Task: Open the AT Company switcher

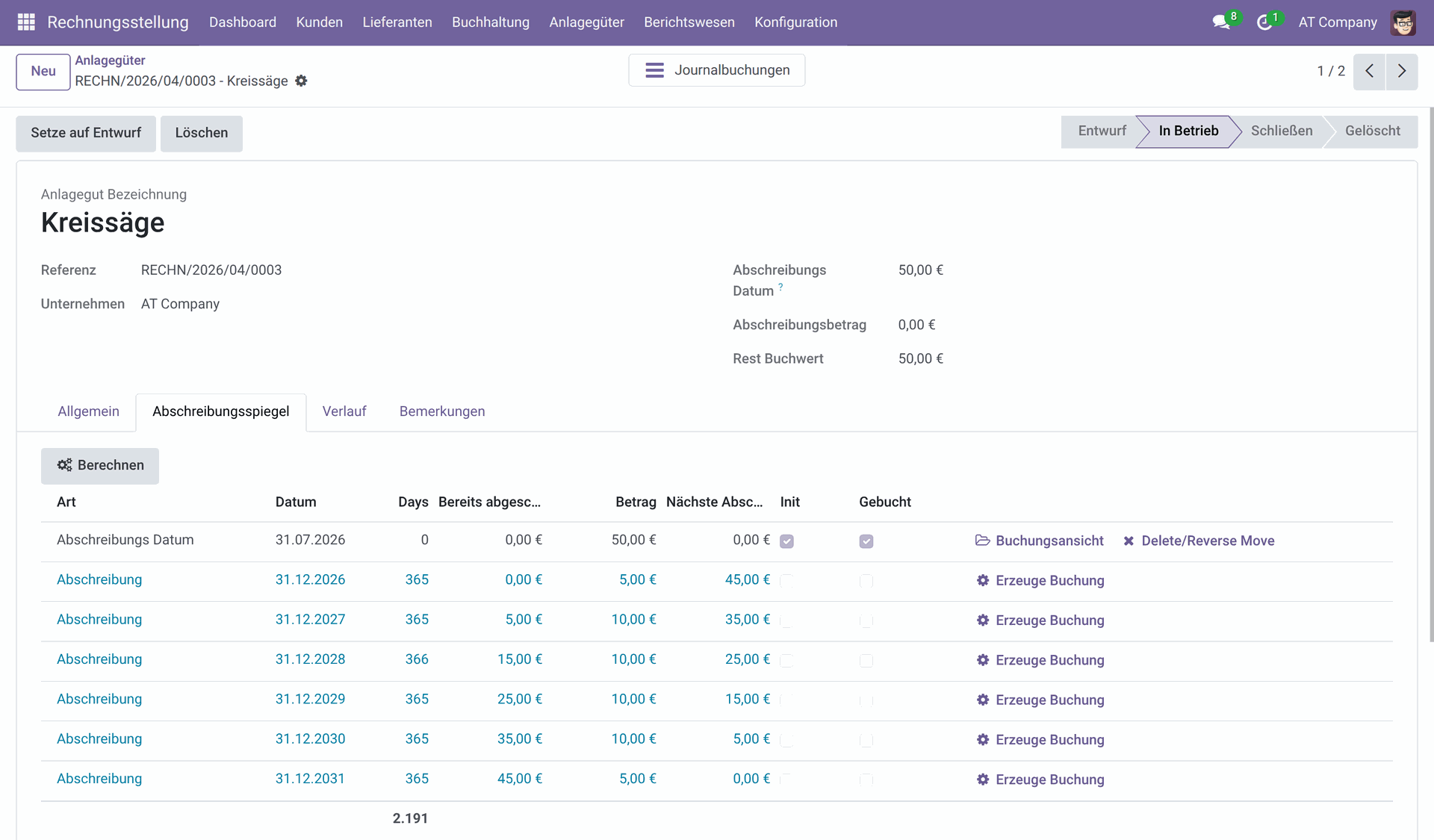Action: tap(1337, 22)
